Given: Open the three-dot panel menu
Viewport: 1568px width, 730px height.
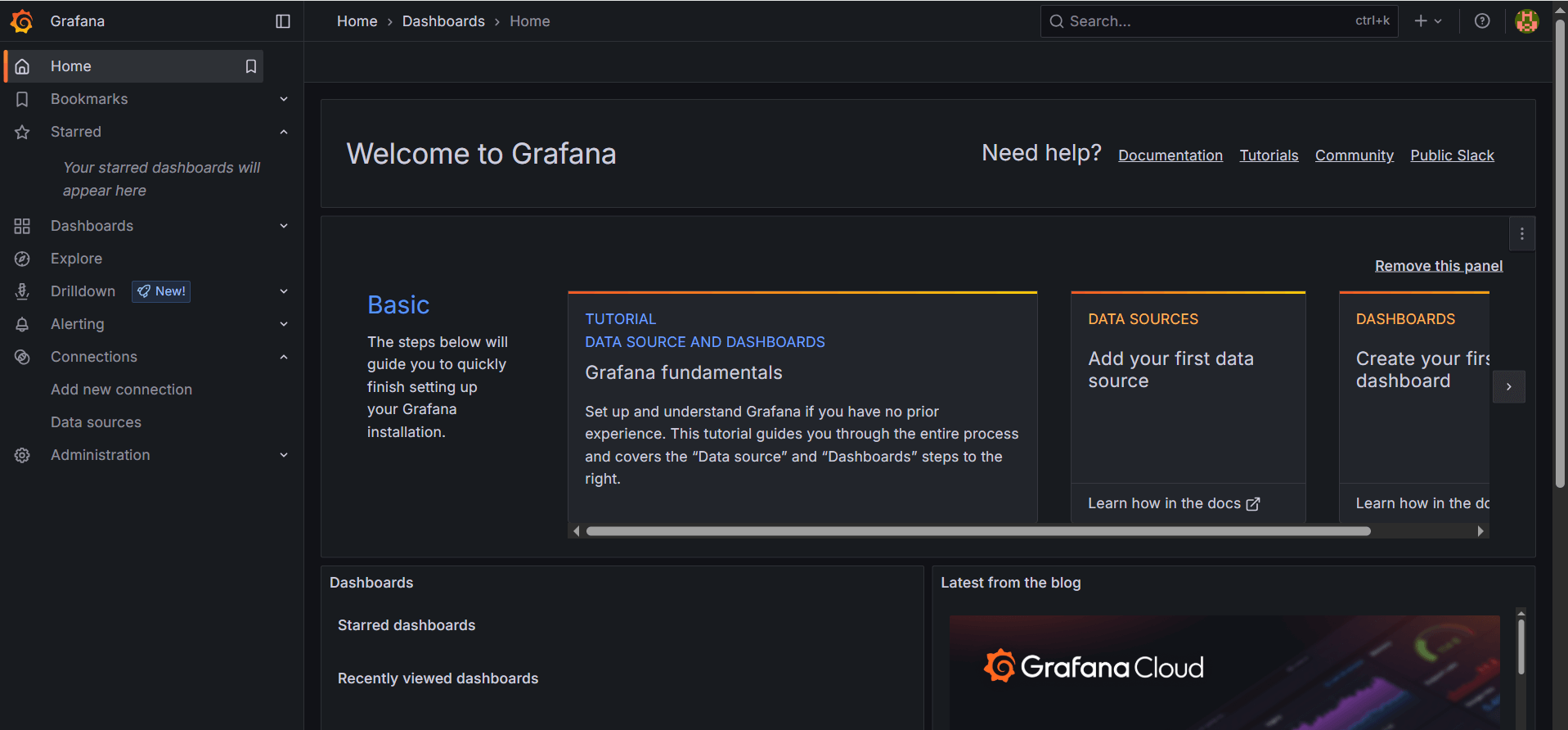Looking at the screenshot, I should click(x=1521, y=234).
